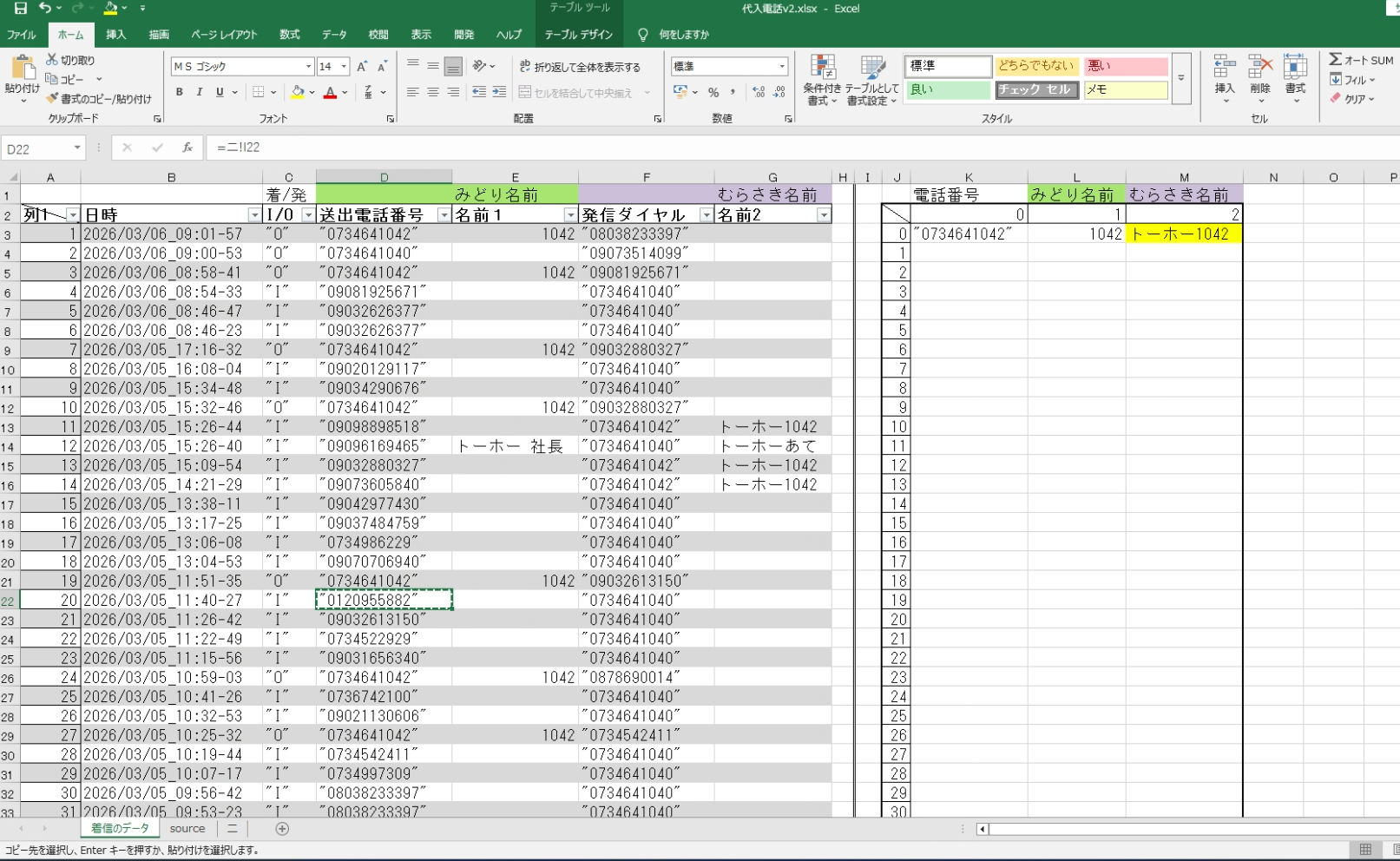
Task: Click the Insert Function fx icon
Action: click(187, 148)
